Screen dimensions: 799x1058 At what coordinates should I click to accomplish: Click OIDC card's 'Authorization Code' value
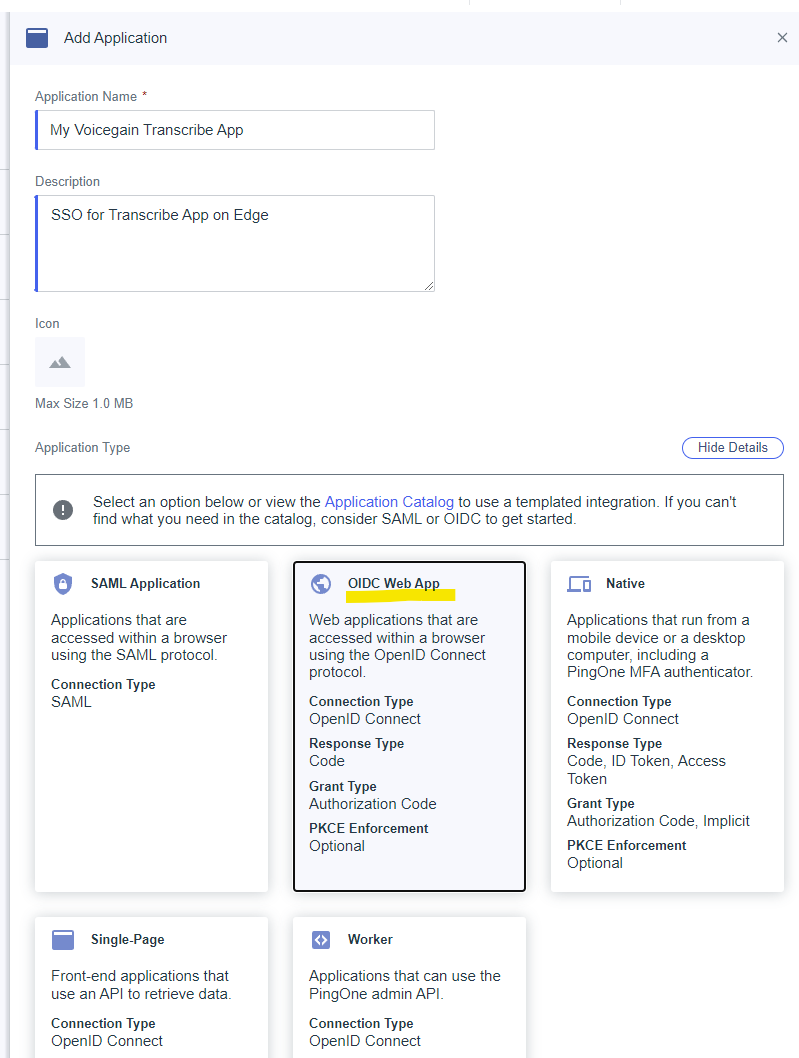[373, 804]
